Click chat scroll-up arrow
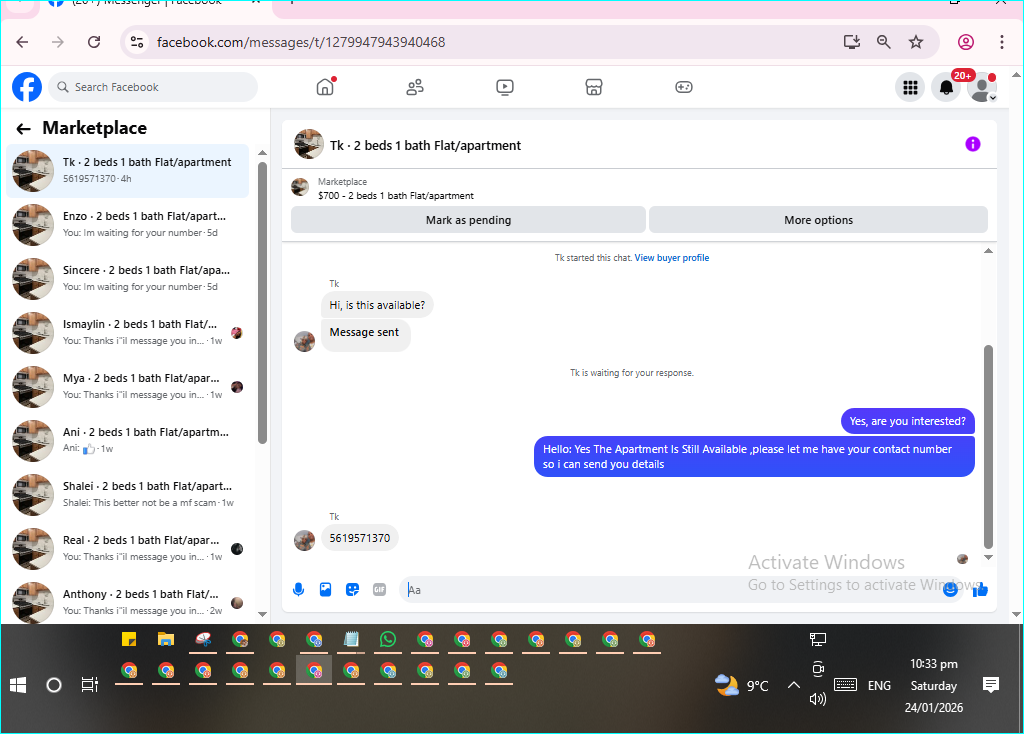Viewport: 1024px width, 734px height. click(988, 251)
